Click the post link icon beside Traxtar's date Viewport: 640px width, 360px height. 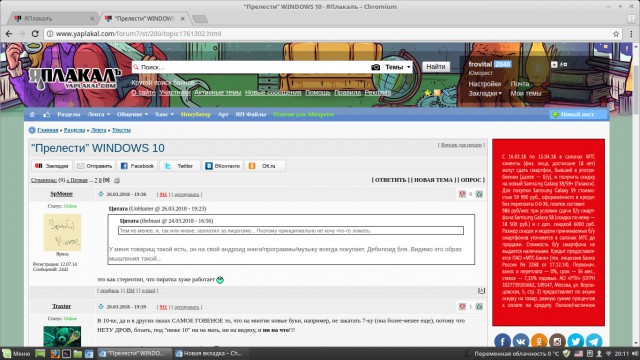point(101,307)
